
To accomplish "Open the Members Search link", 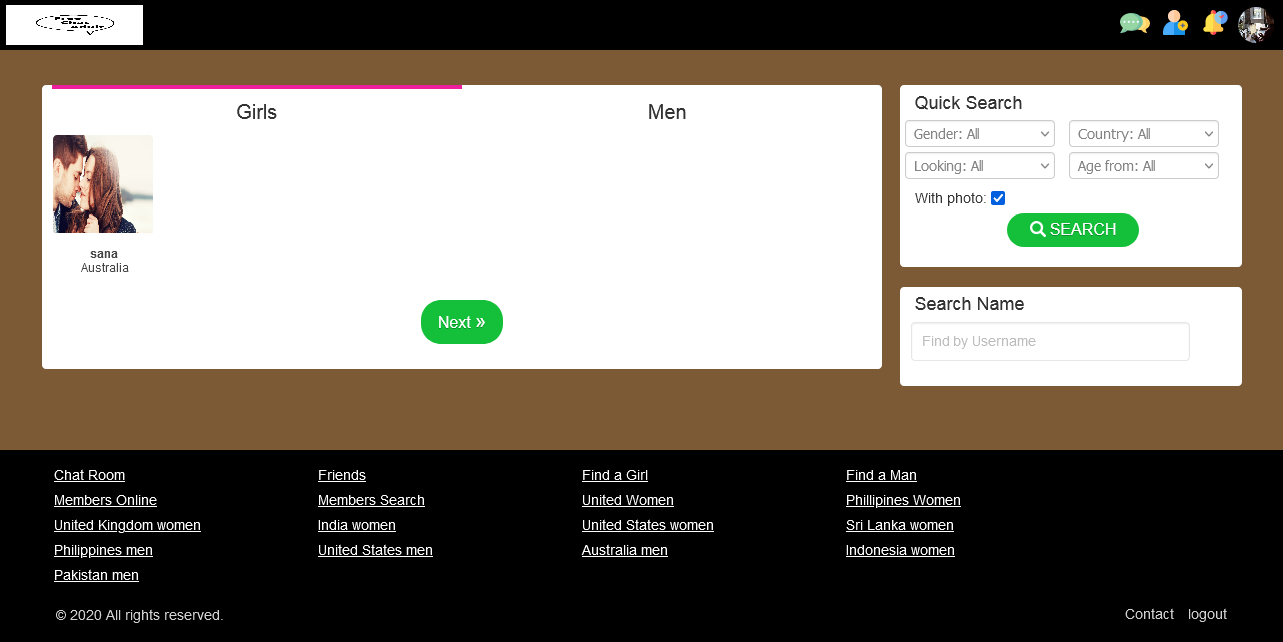I will tap(371, 500).
